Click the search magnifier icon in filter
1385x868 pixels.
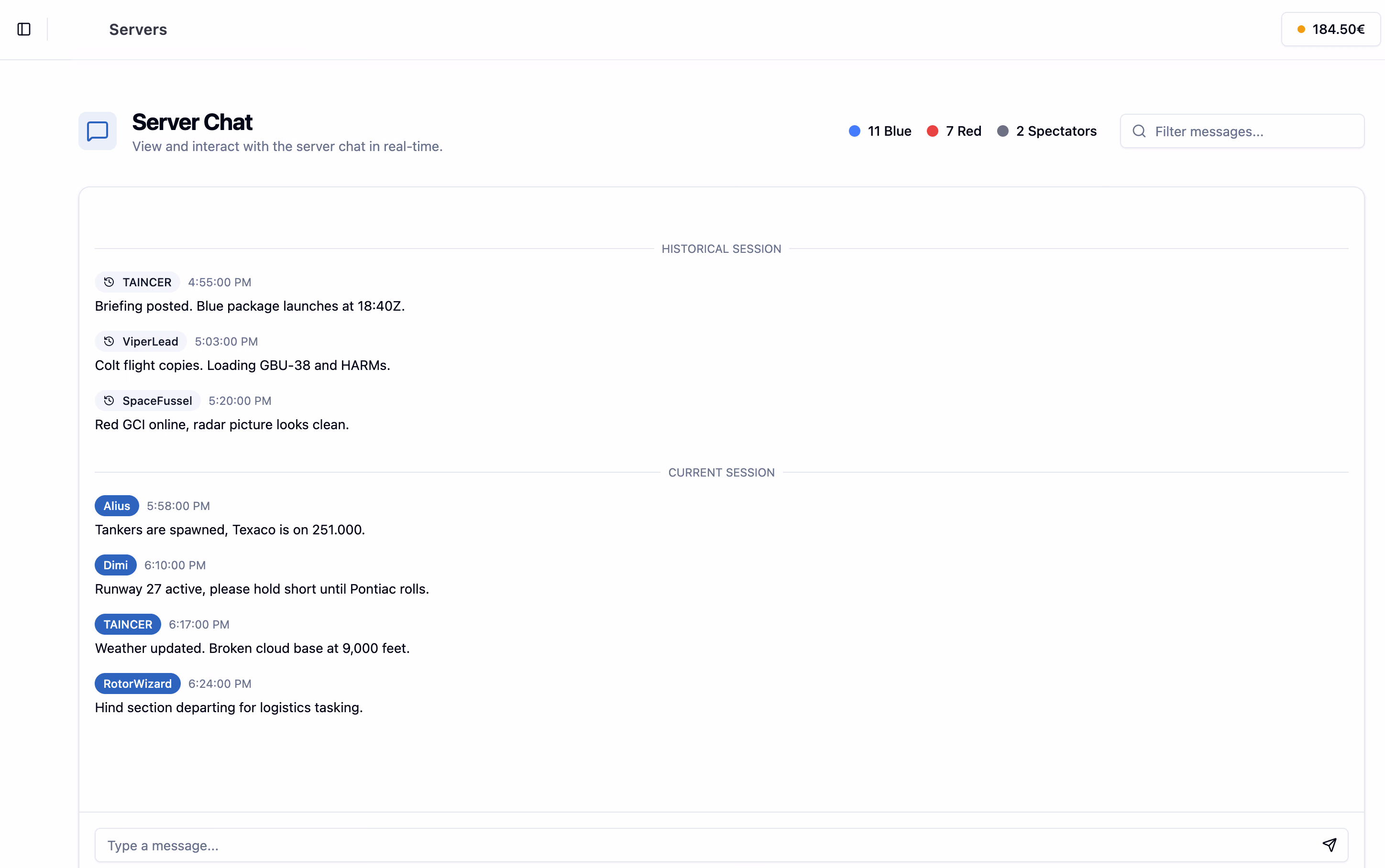click(1139, 131)
